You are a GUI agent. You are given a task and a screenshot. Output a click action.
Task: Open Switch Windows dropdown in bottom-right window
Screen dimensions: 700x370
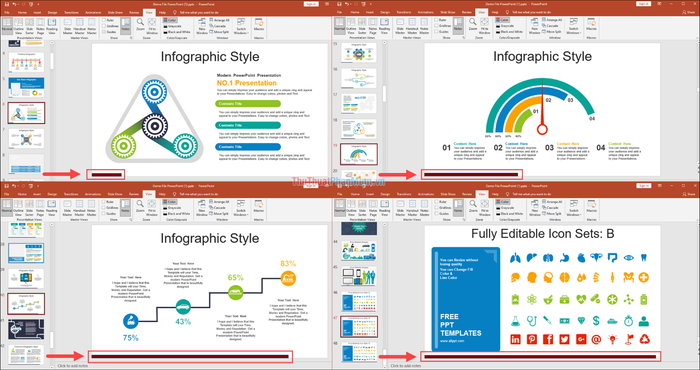(574, 208)
